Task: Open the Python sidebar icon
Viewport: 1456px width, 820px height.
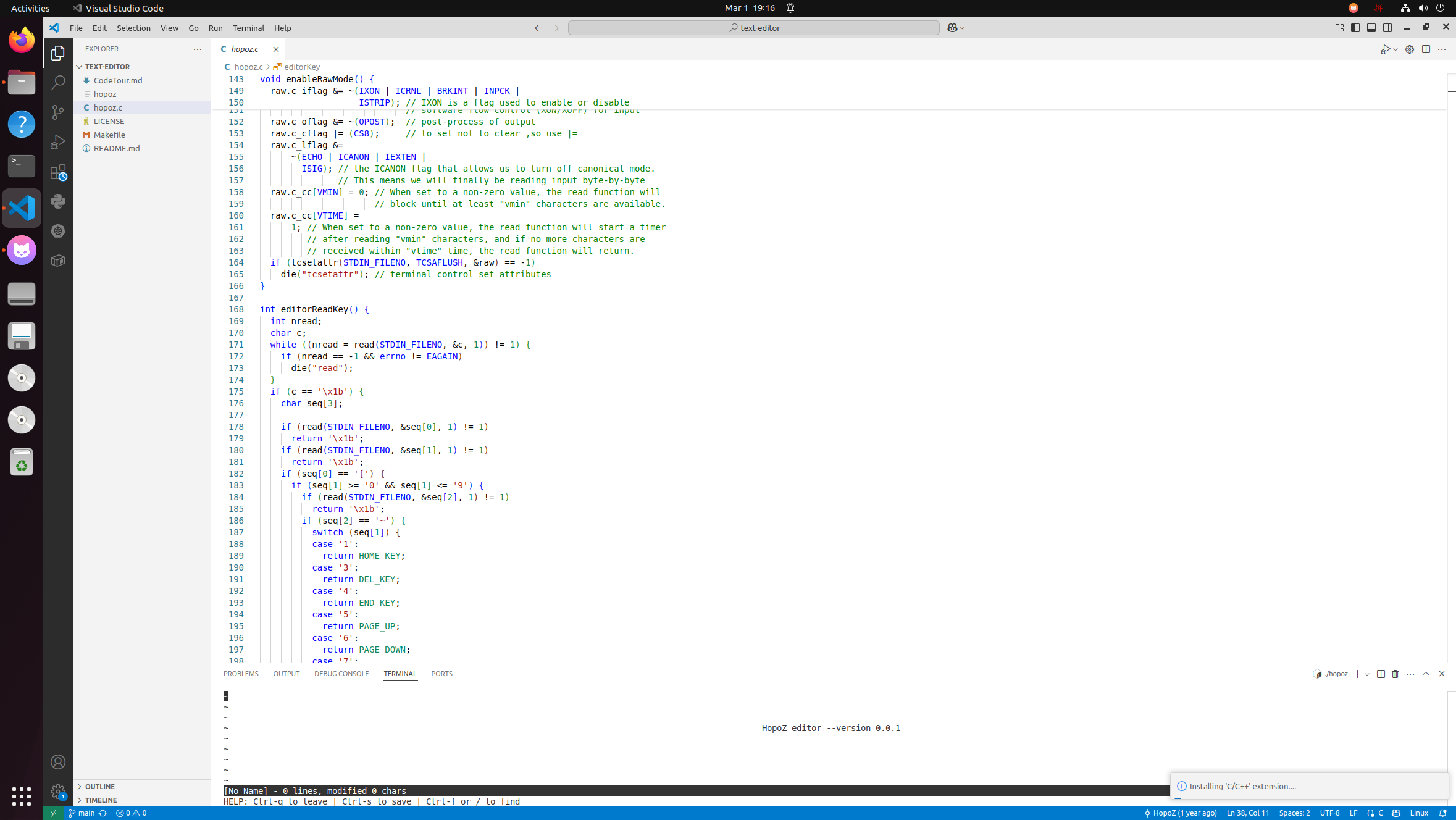Action: [x=58, y=201]
